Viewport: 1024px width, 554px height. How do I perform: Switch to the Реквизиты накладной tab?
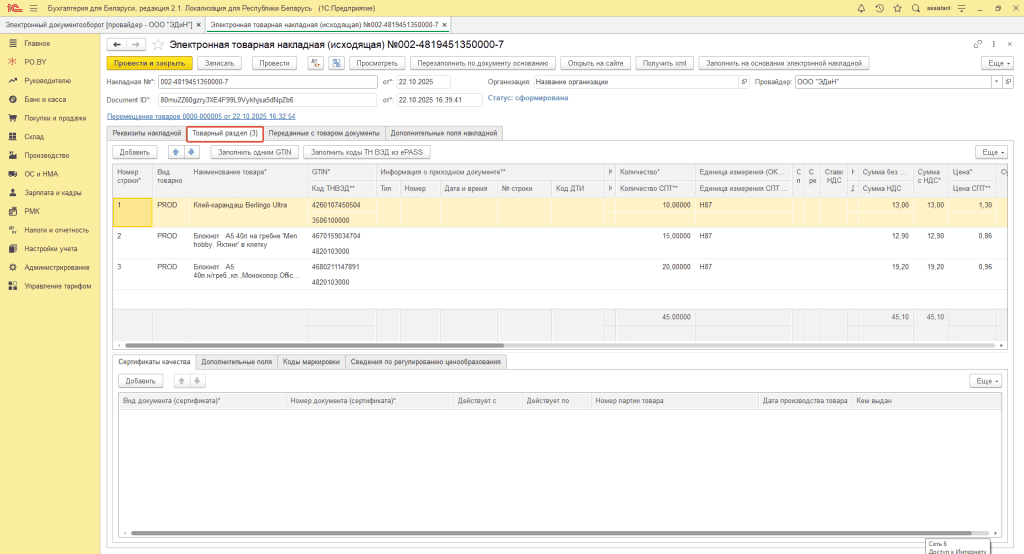click(x=146, y=133)
